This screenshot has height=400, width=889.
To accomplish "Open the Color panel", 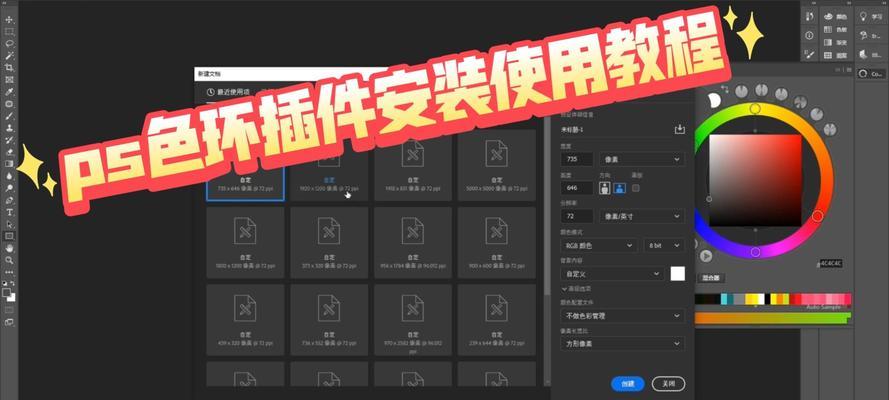I will 835,17.
